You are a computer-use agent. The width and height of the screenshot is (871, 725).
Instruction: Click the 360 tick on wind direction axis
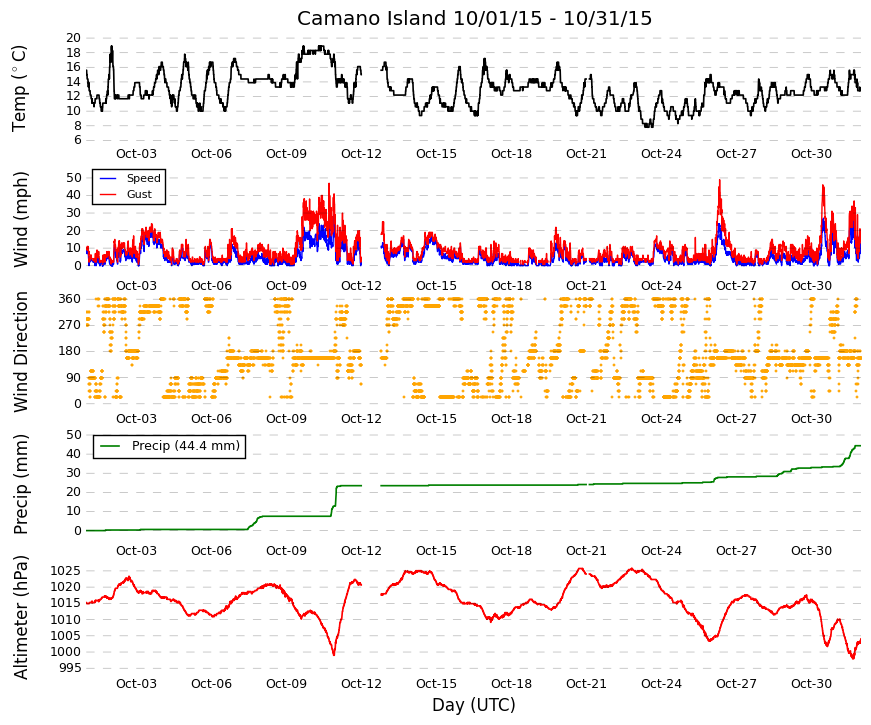(x=69, y=299)
